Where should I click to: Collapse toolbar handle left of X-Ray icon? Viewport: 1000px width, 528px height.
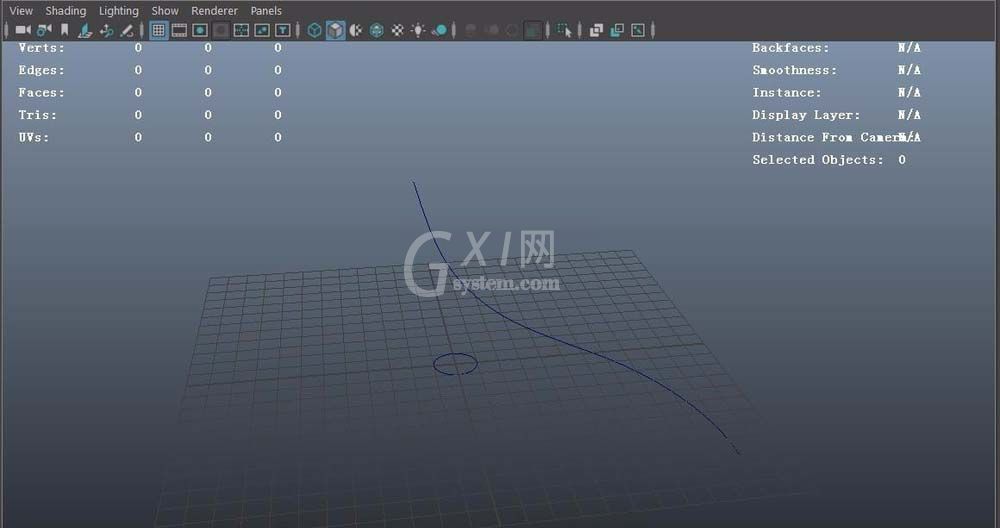tap(580, 30)
